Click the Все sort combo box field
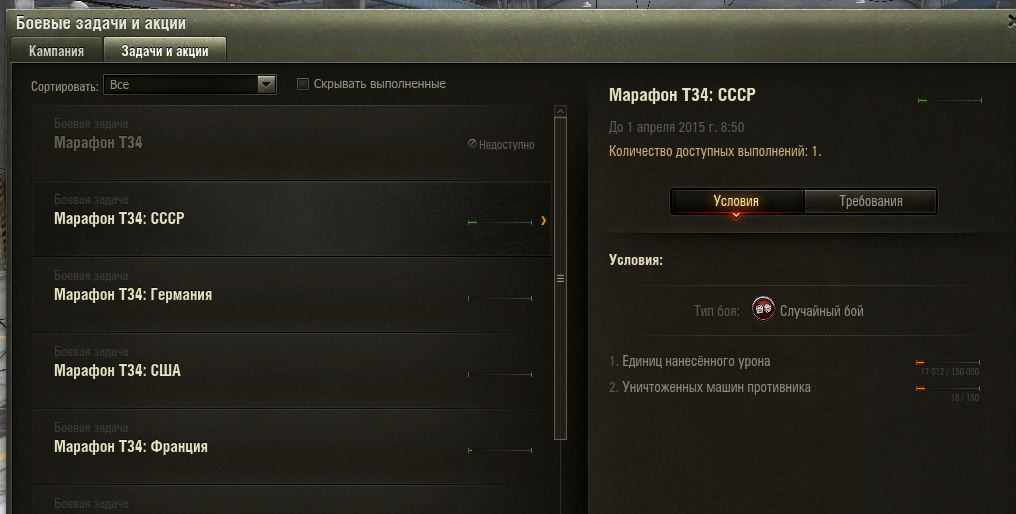1016x514 pixels. 190,84
